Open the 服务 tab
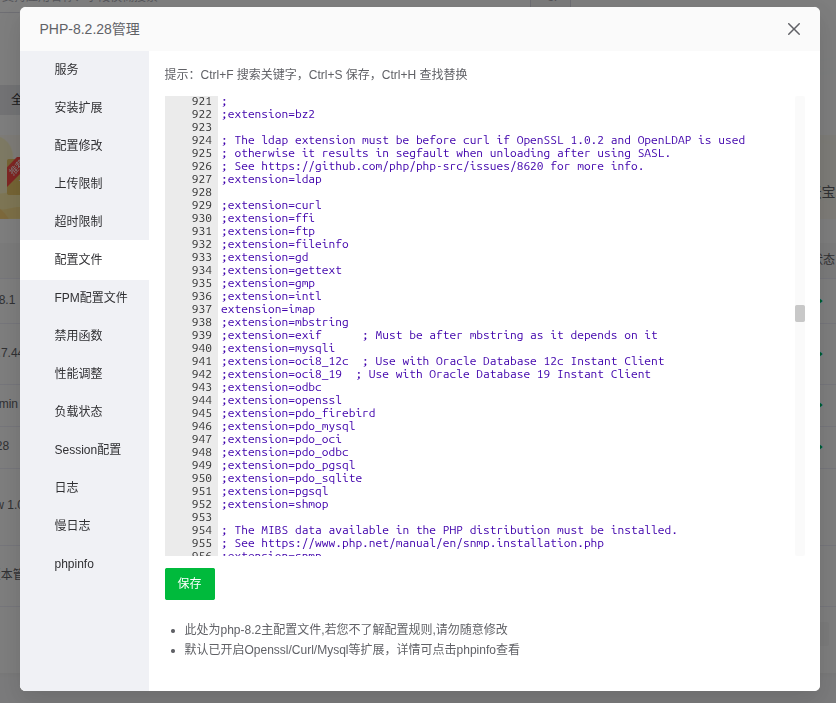Viewport: 836px width, 703px height. click(x=66, y=69)
